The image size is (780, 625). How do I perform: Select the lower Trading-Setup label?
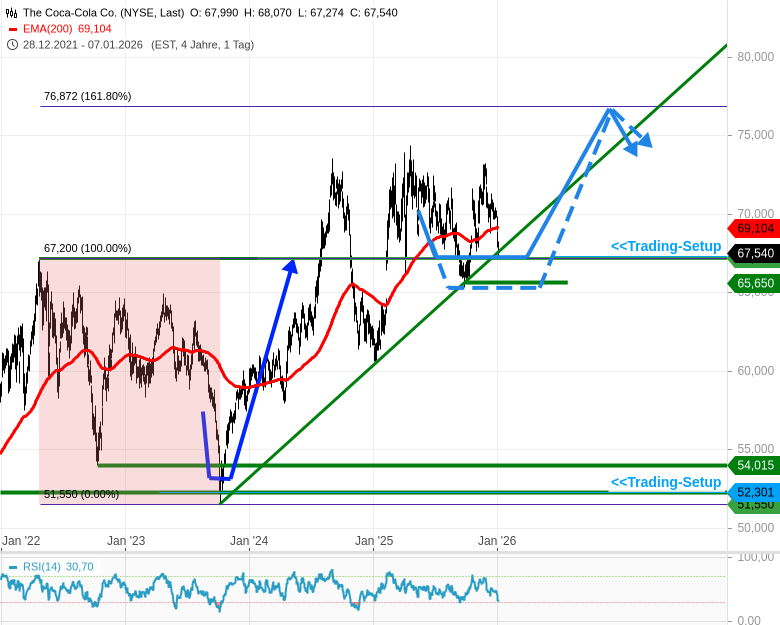pyautogui.click(x=665, y=482)
